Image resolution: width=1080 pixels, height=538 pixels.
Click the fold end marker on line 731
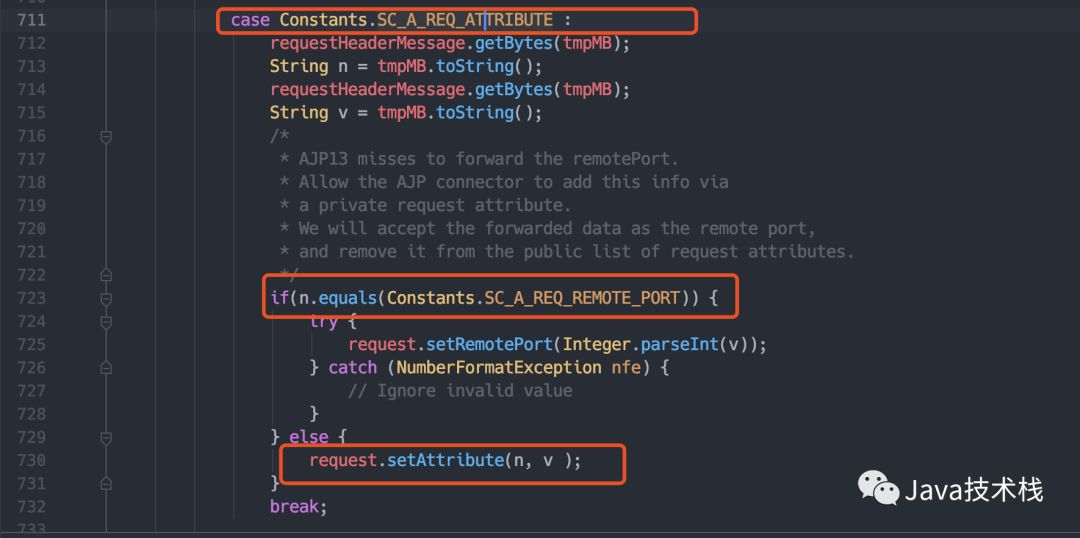[x=106, y=483]
